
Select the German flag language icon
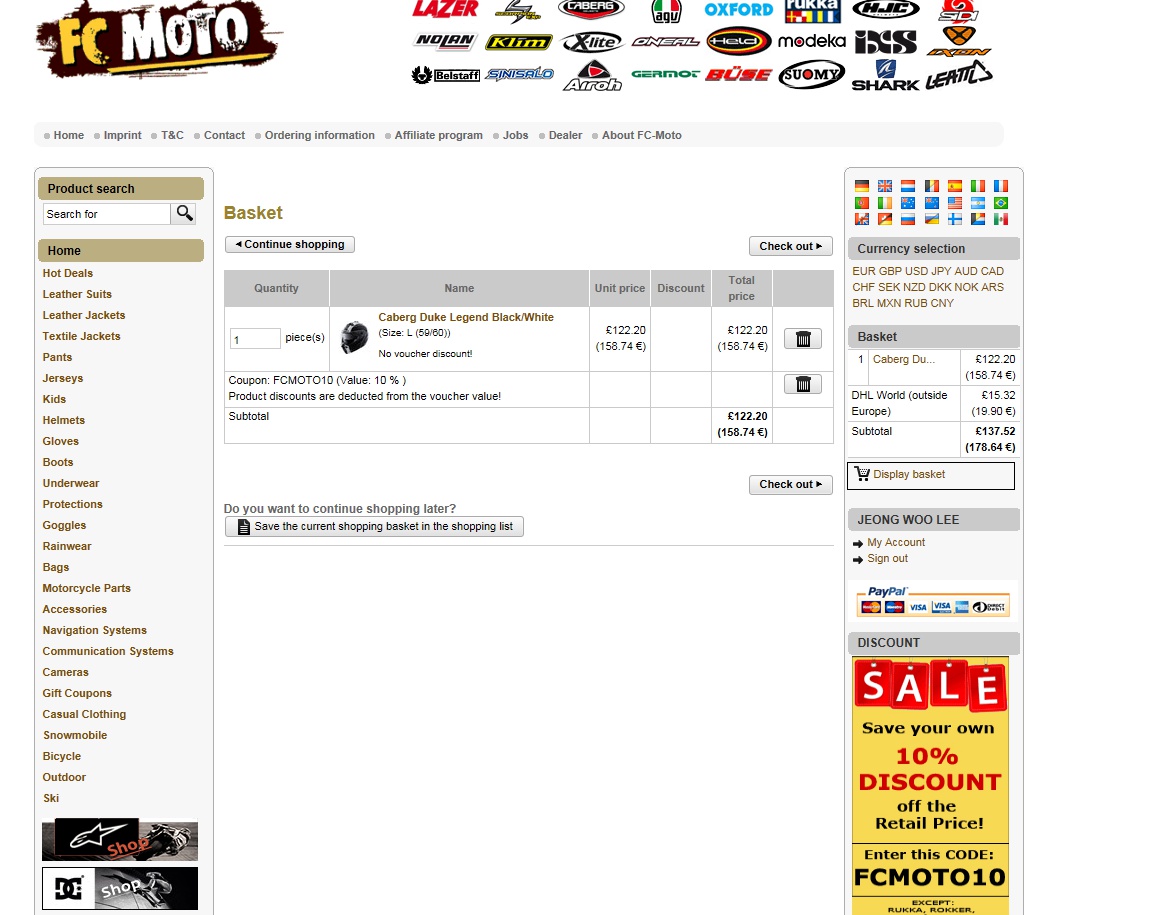pos(862,186)
